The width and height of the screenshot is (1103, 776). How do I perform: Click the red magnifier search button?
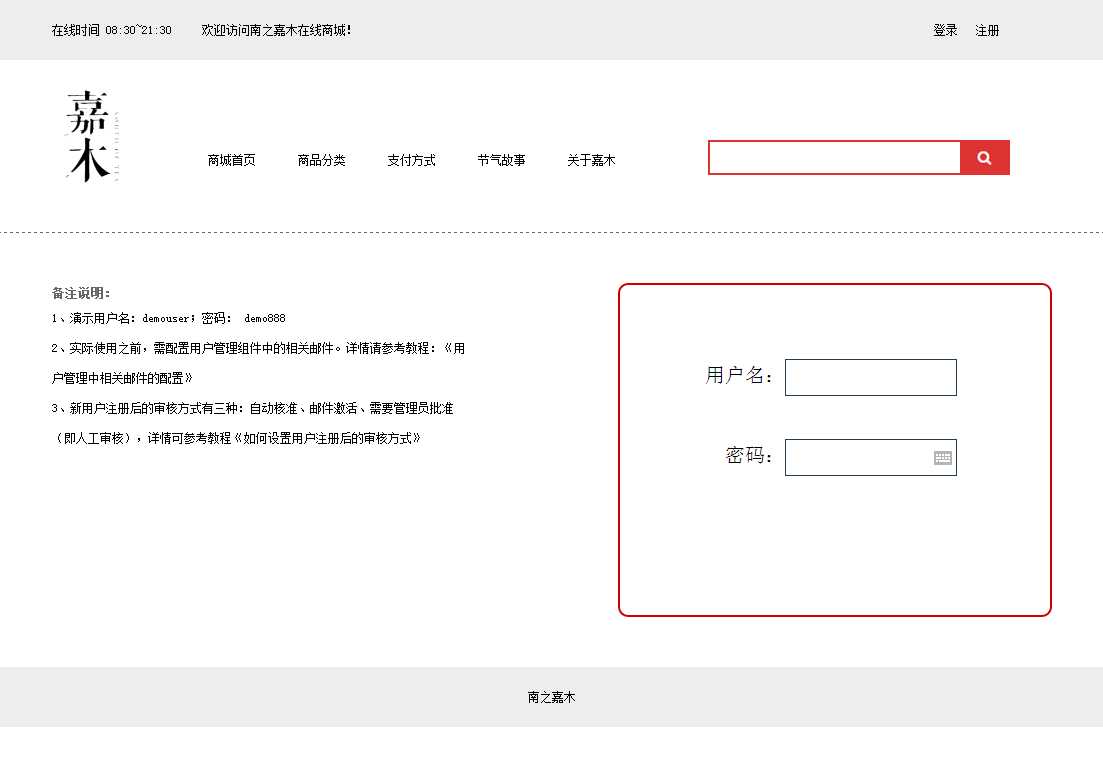tap(984, 158)
